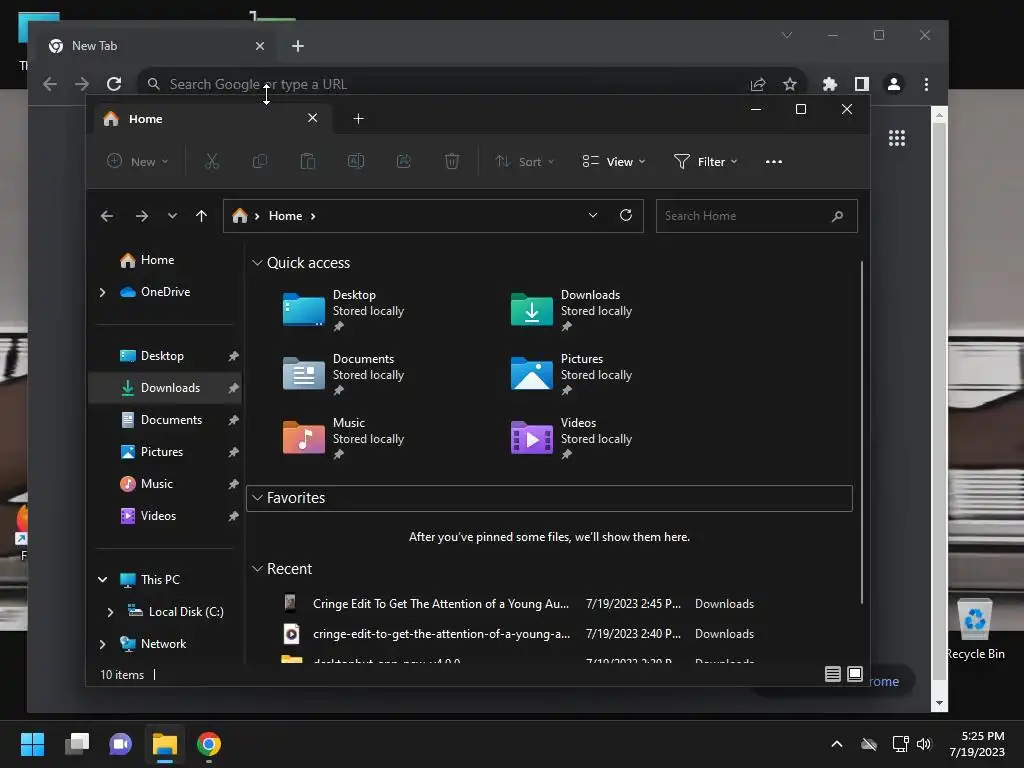Image resolution: width=1024 pixels, height=768 pixels.
Task: Collapse the Recent section
Action: click(257, 569)
